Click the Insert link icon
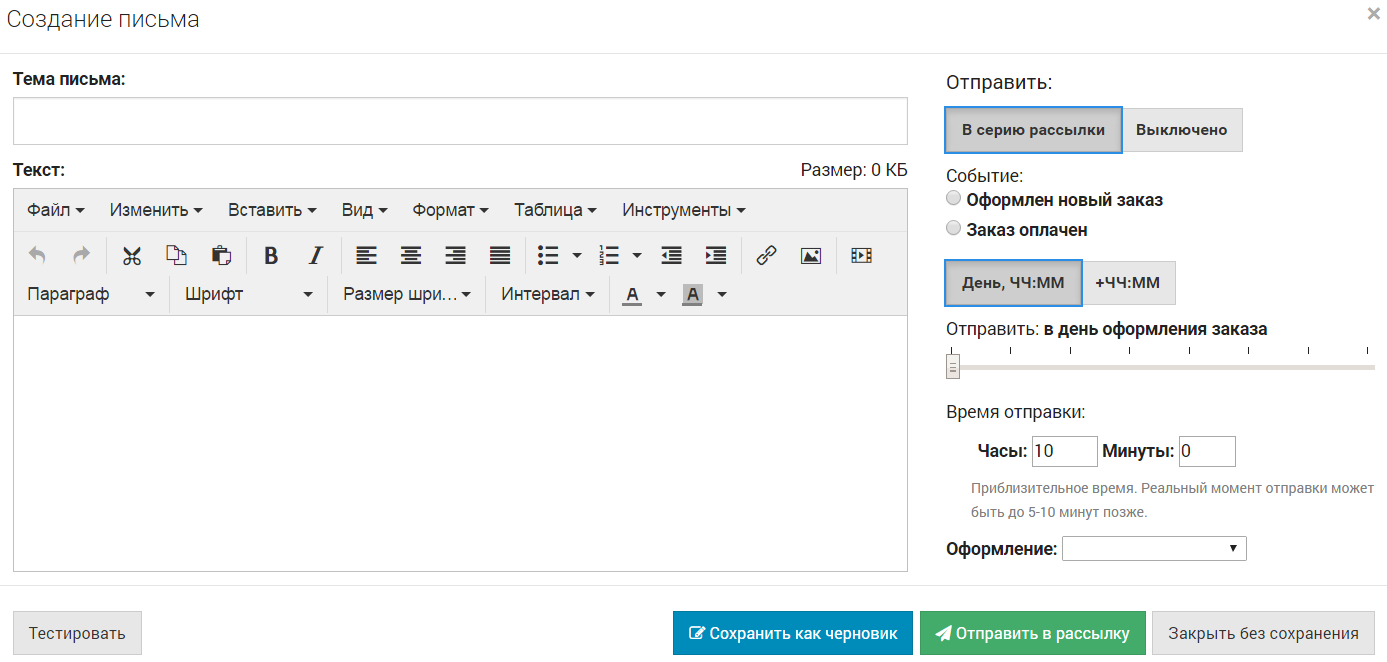 point(766,255)
